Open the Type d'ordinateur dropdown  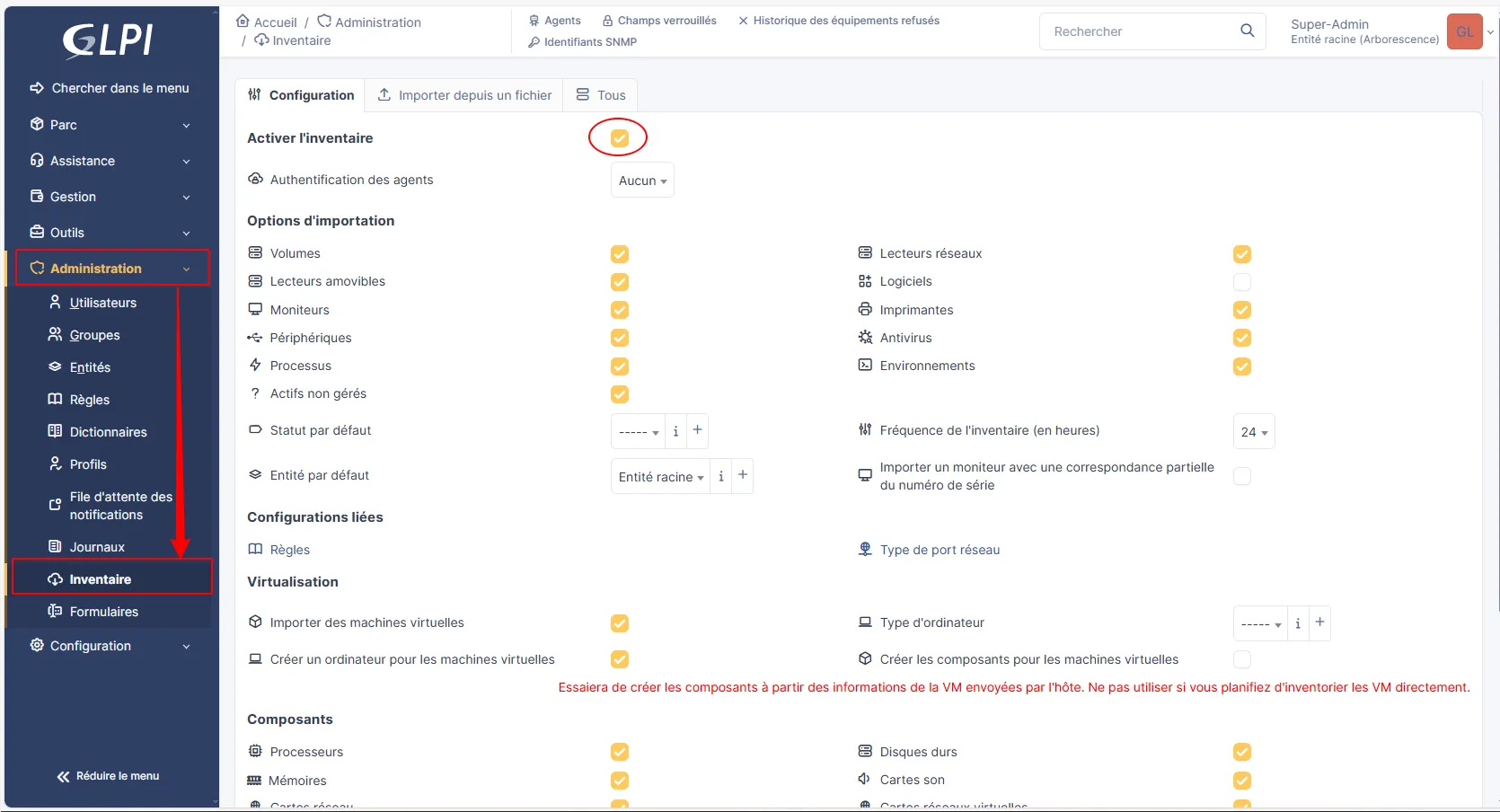1260,623
